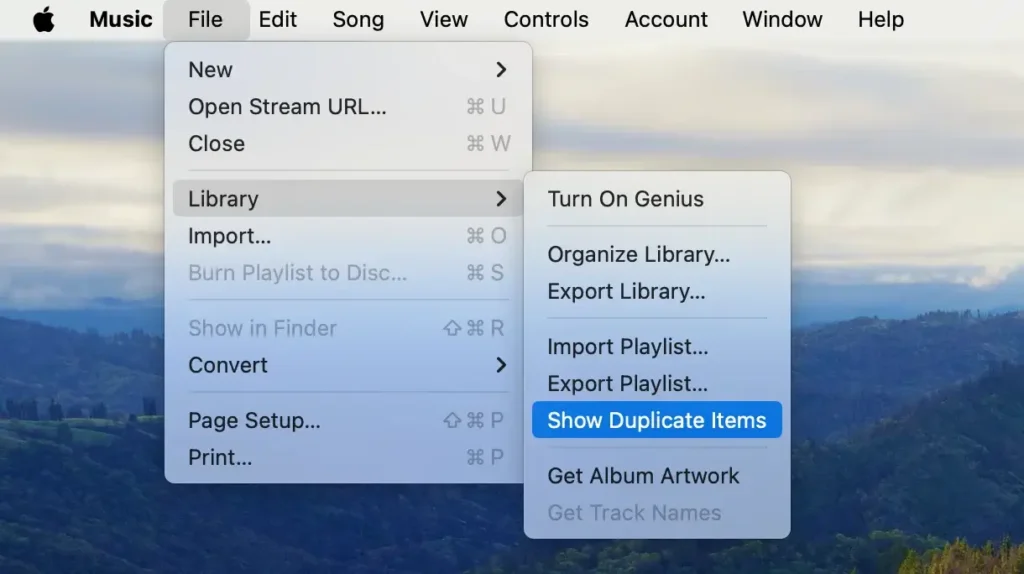1024x574 pixels.
Task: Close the open File menu
Action: click(x=206, y=20)
